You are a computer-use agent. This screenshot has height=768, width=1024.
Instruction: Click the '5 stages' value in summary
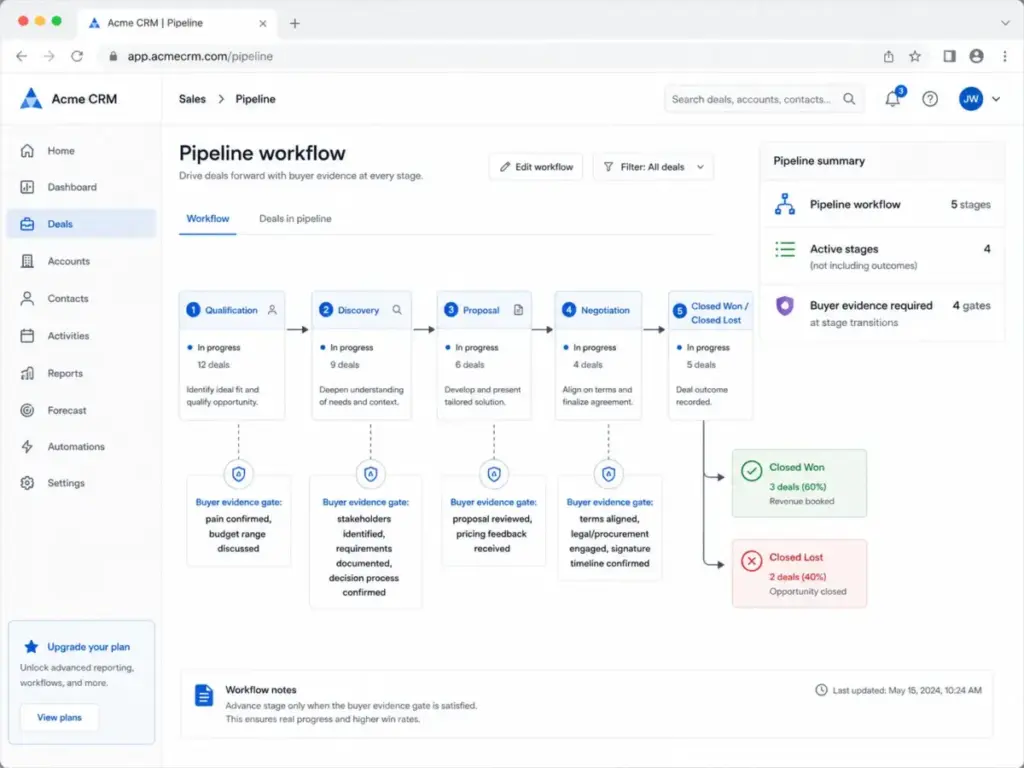pyautogui.click(x=970, y=204)
